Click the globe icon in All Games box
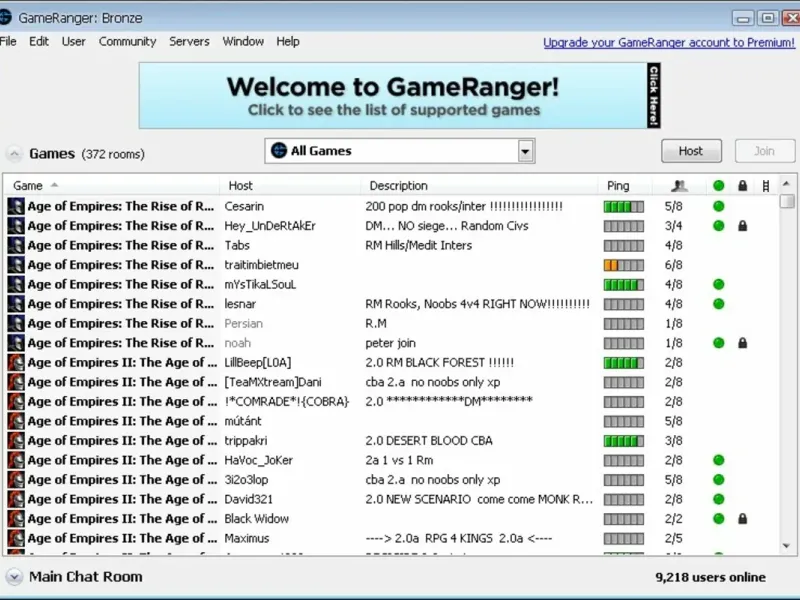800x600 pixels. click(x=279, y=151)
